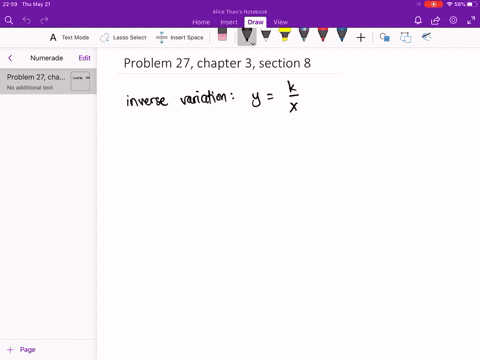Pick the yellow highlighter
The image size is (480, 360).
(x=284, y=35)
